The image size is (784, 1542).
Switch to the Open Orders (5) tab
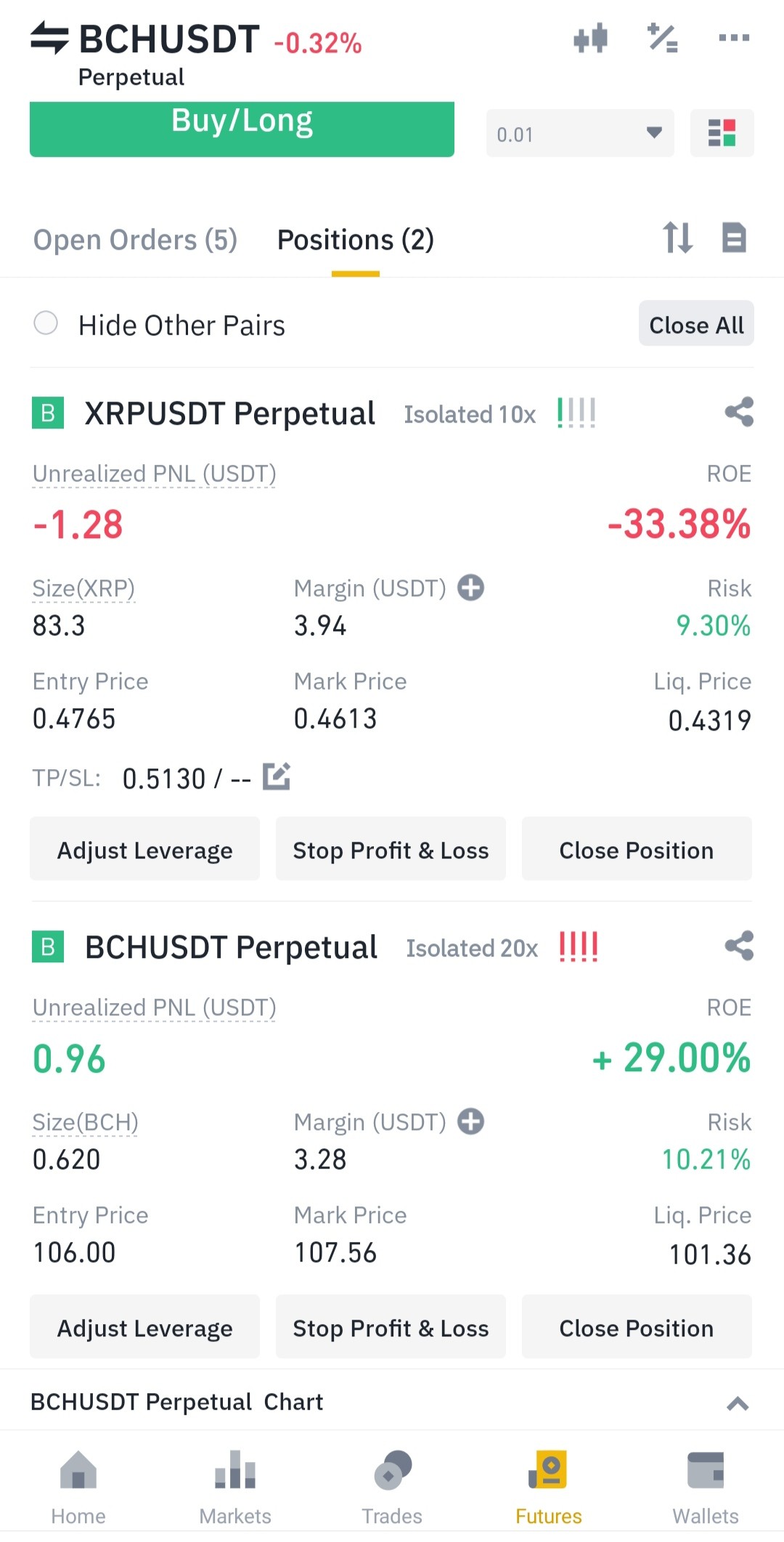tap(136, 240)
